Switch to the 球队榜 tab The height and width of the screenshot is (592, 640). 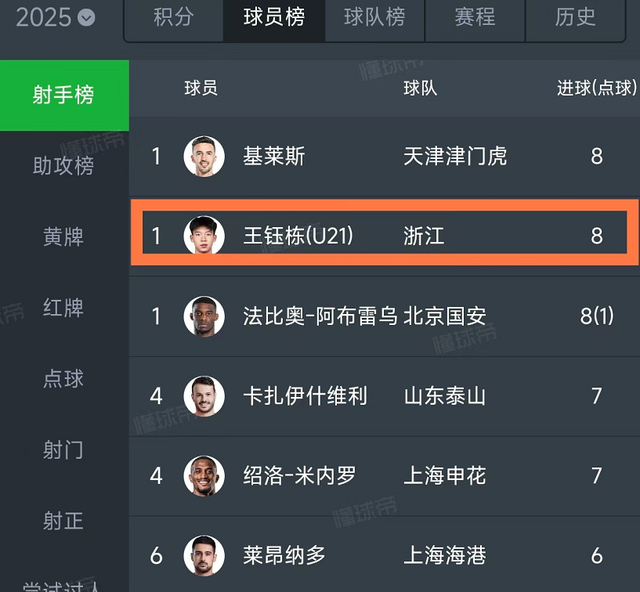(375, 18)
